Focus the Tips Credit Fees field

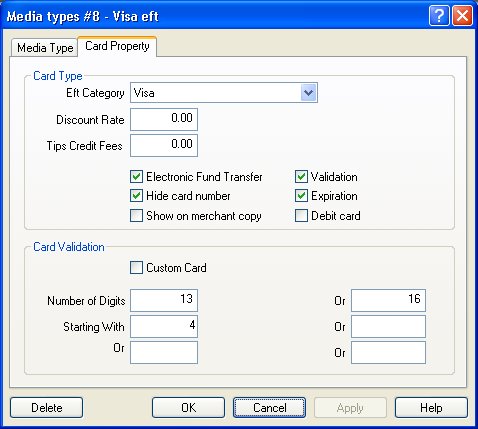(164, 145)
